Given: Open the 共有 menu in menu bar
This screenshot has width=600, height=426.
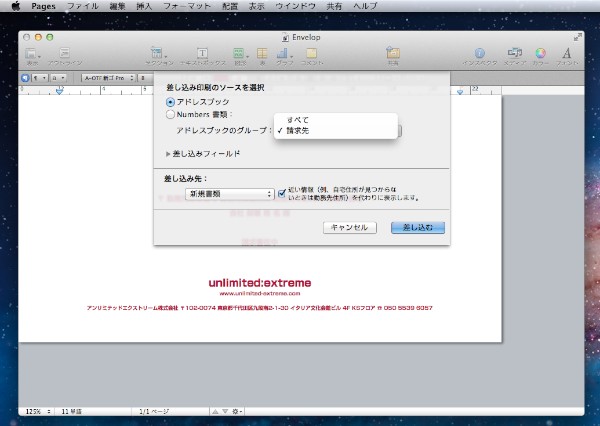Looking at the screenshot, I should coord(334,6).
